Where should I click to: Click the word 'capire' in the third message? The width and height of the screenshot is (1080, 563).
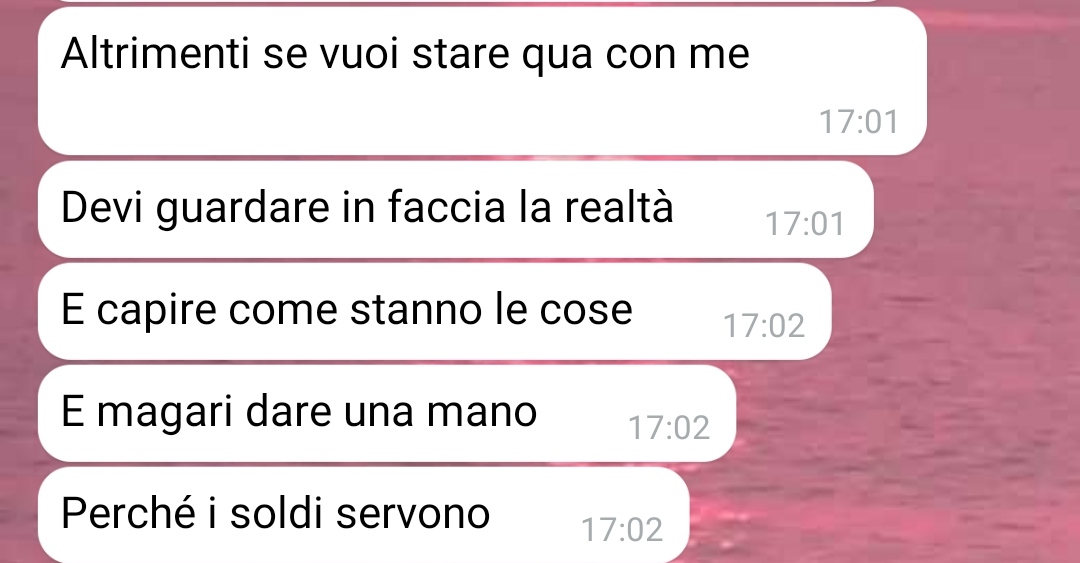pos(156,311)
